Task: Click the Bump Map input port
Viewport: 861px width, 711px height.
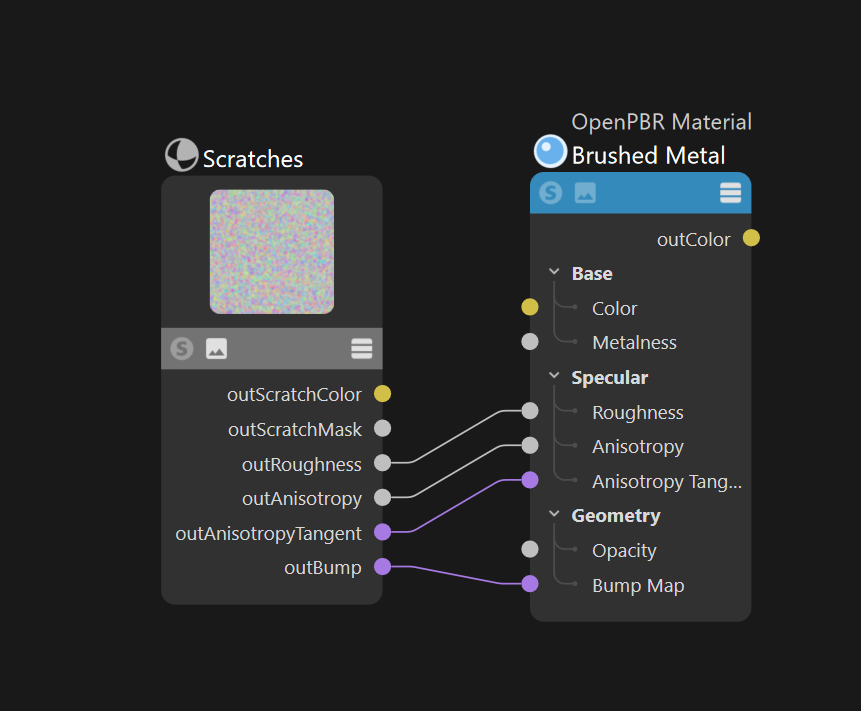Action: tap(530, 584)
